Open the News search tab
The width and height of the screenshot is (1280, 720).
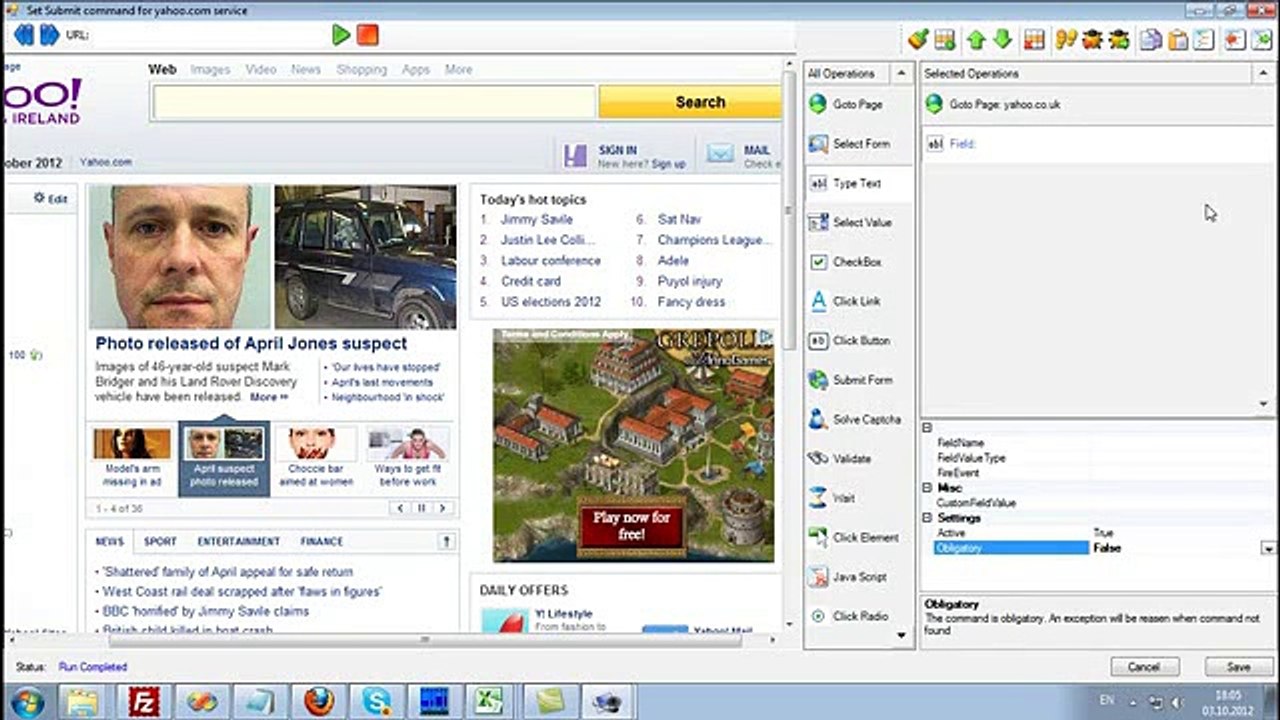tap(306, 70)
